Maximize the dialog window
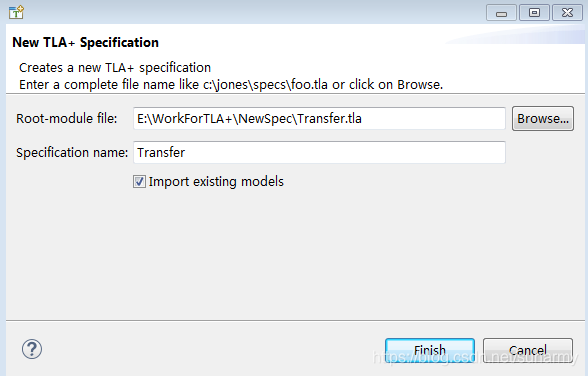Image resolution: width=588 pixels, height=376 pixels. [x=534, y=13]
